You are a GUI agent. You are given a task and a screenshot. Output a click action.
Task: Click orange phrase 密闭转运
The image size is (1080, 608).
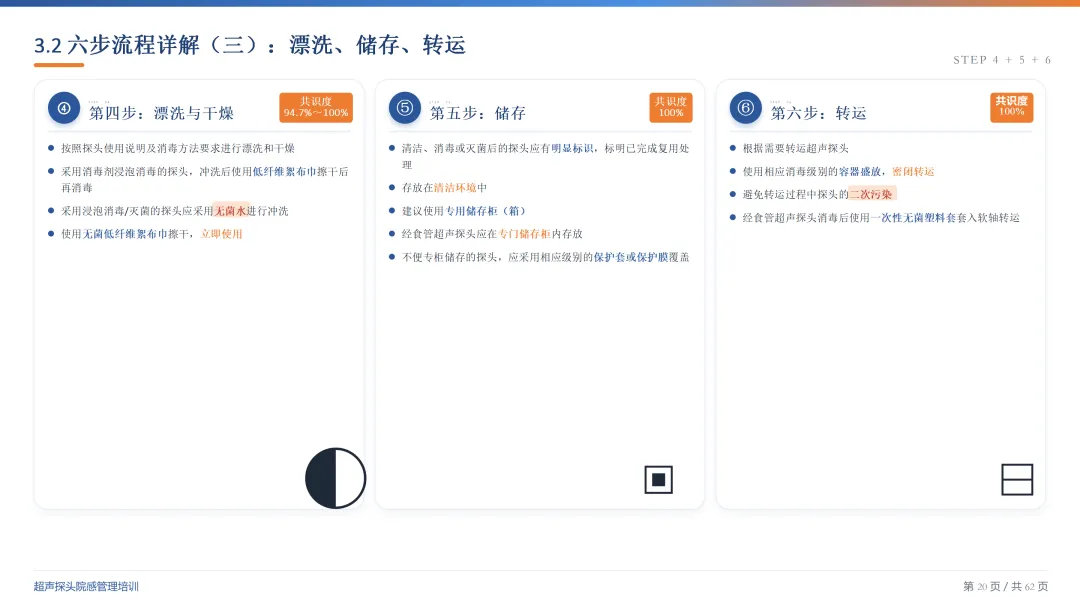coord(913,171)
